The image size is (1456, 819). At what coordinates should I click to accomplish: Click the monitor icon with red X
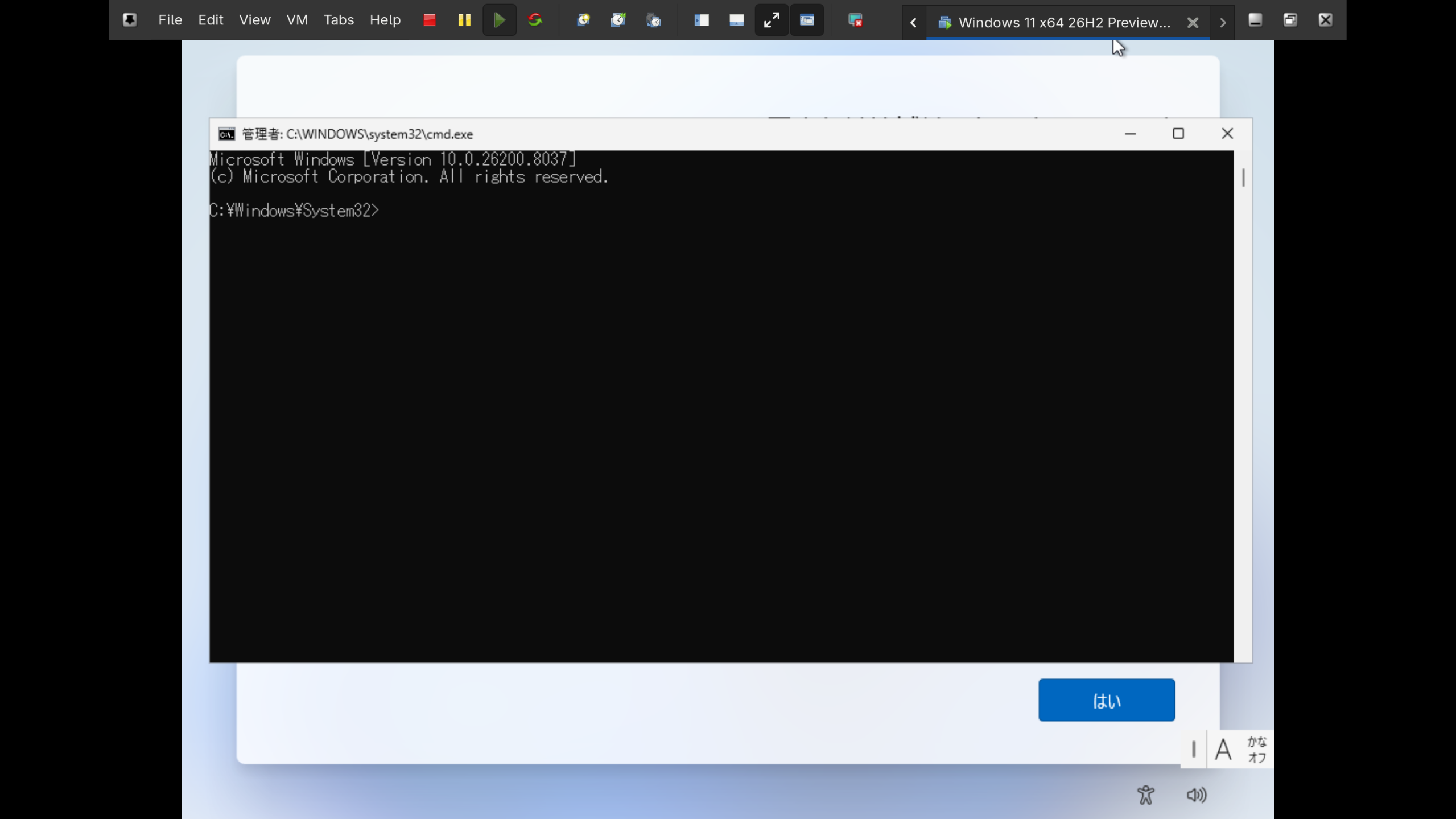click(855, 20)
